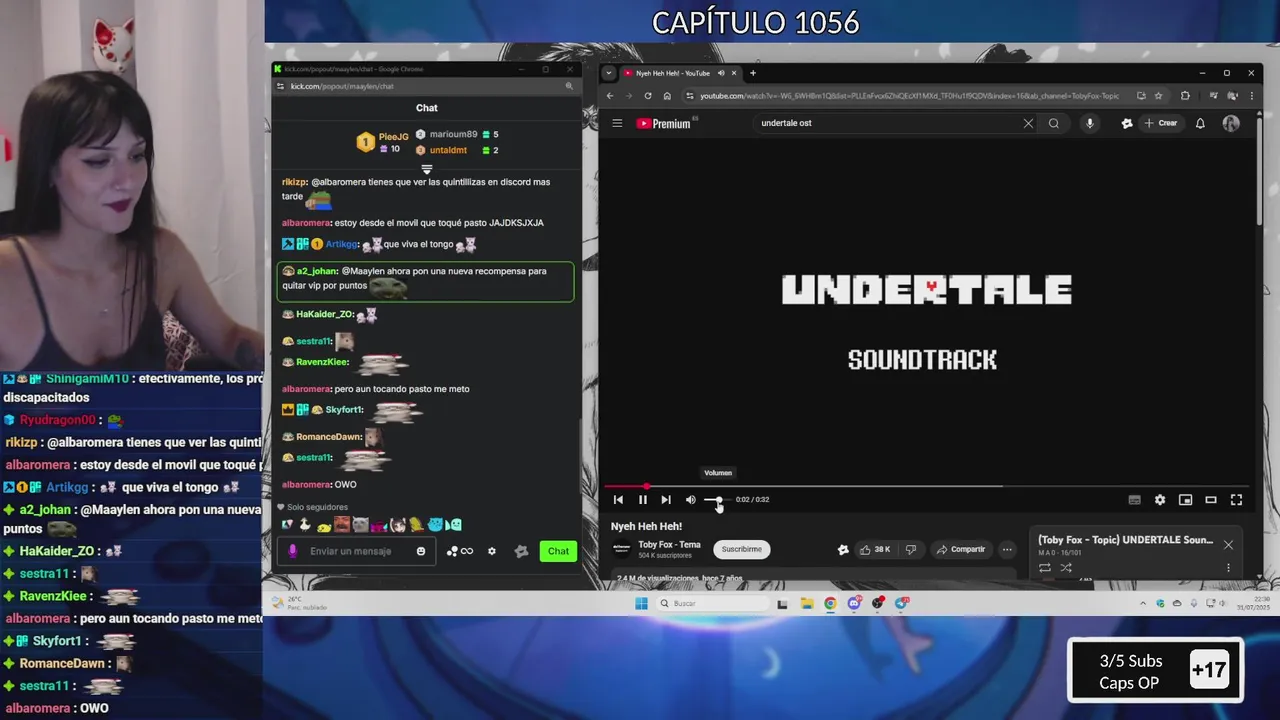Click the Enviar un mensaje field
Viewport: 1280px width, 720px height.
[358, 551]
